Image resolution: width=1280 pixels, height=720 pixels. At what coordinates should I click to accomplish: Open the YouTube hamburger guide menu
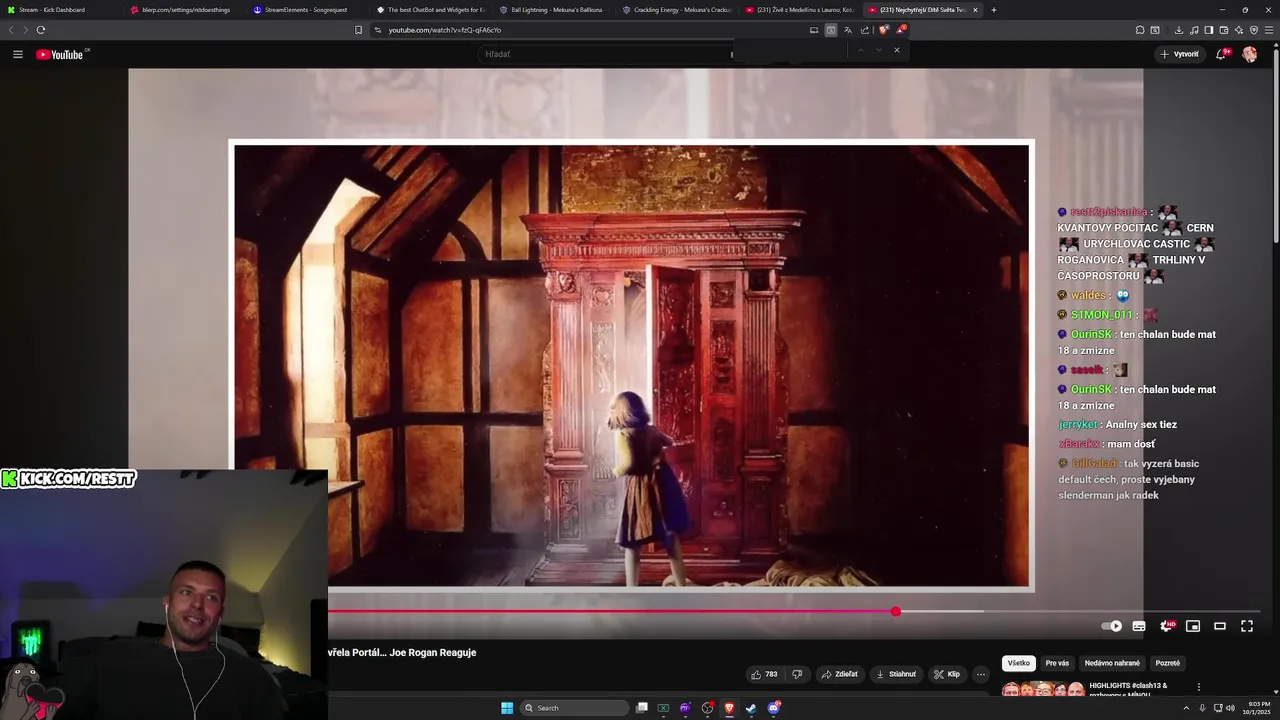point(17,54)
